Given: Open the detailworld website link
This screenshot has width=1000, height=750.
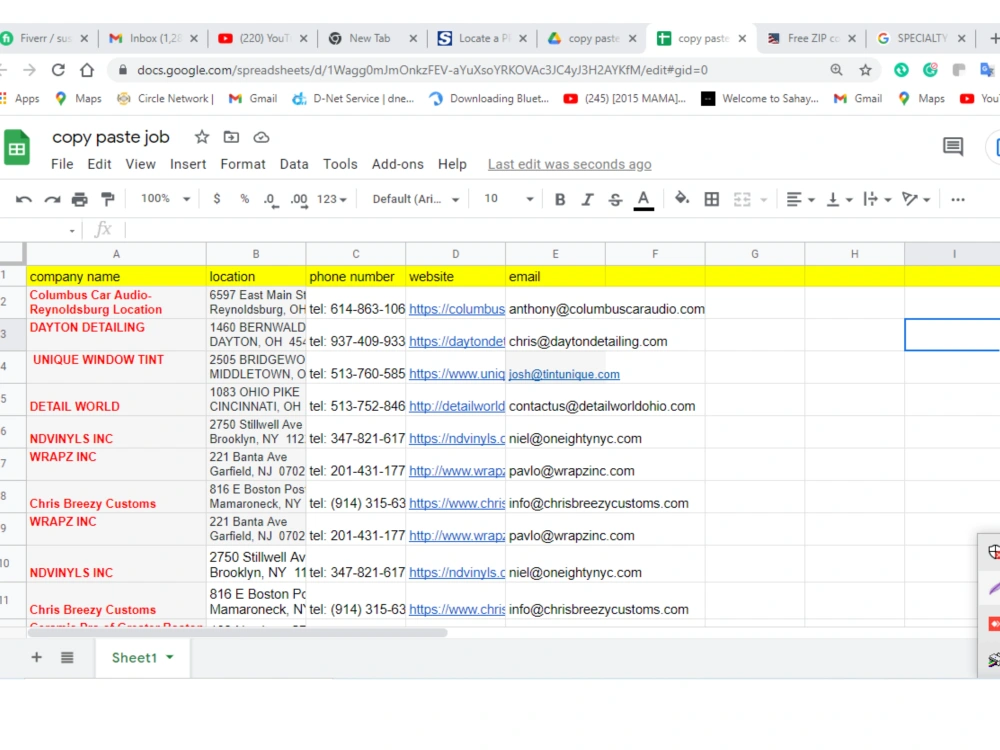Looking at the screenshot, I should (x=457, y=406).
